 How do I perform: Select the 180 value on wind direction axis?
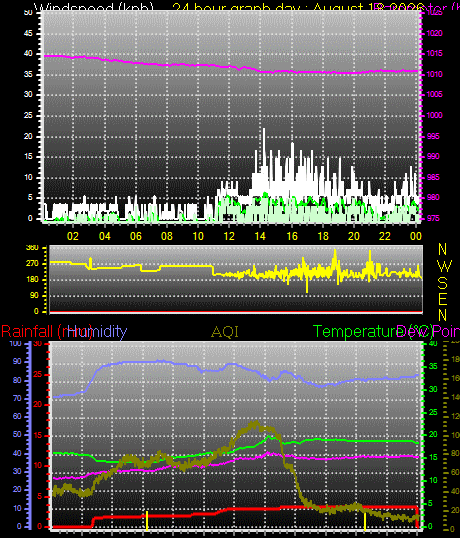coord(32,280)
